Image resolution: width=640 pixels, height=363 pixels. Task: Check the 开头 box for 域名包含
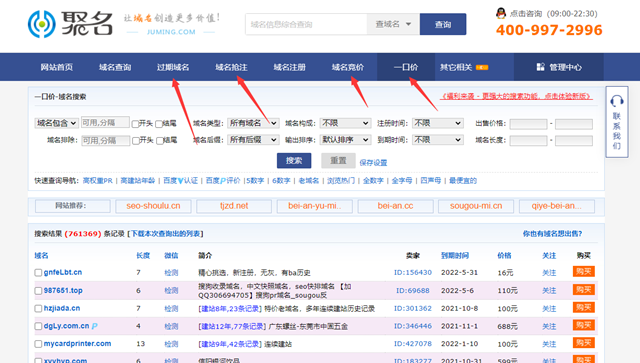click(136, 124)
